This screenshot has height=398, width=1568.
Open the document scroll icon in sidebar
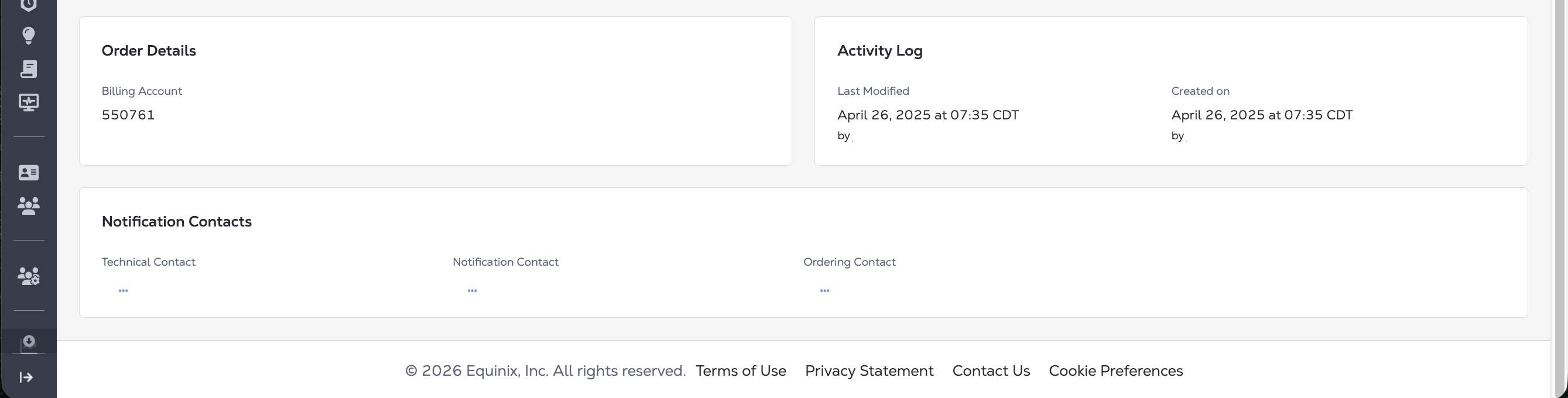coord(29,68)
